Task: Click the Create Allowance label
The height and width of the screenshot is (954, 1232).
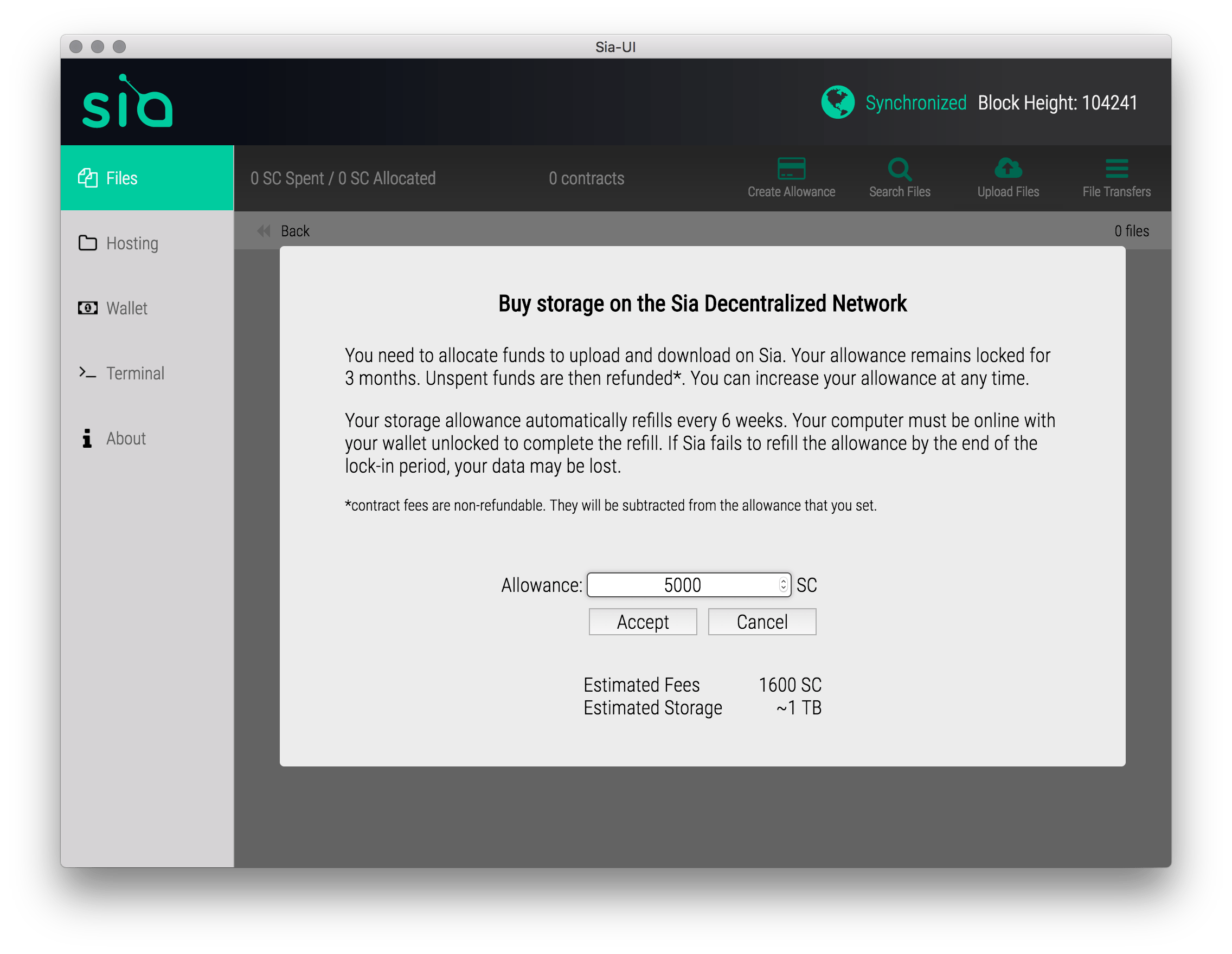Action: 791,192
